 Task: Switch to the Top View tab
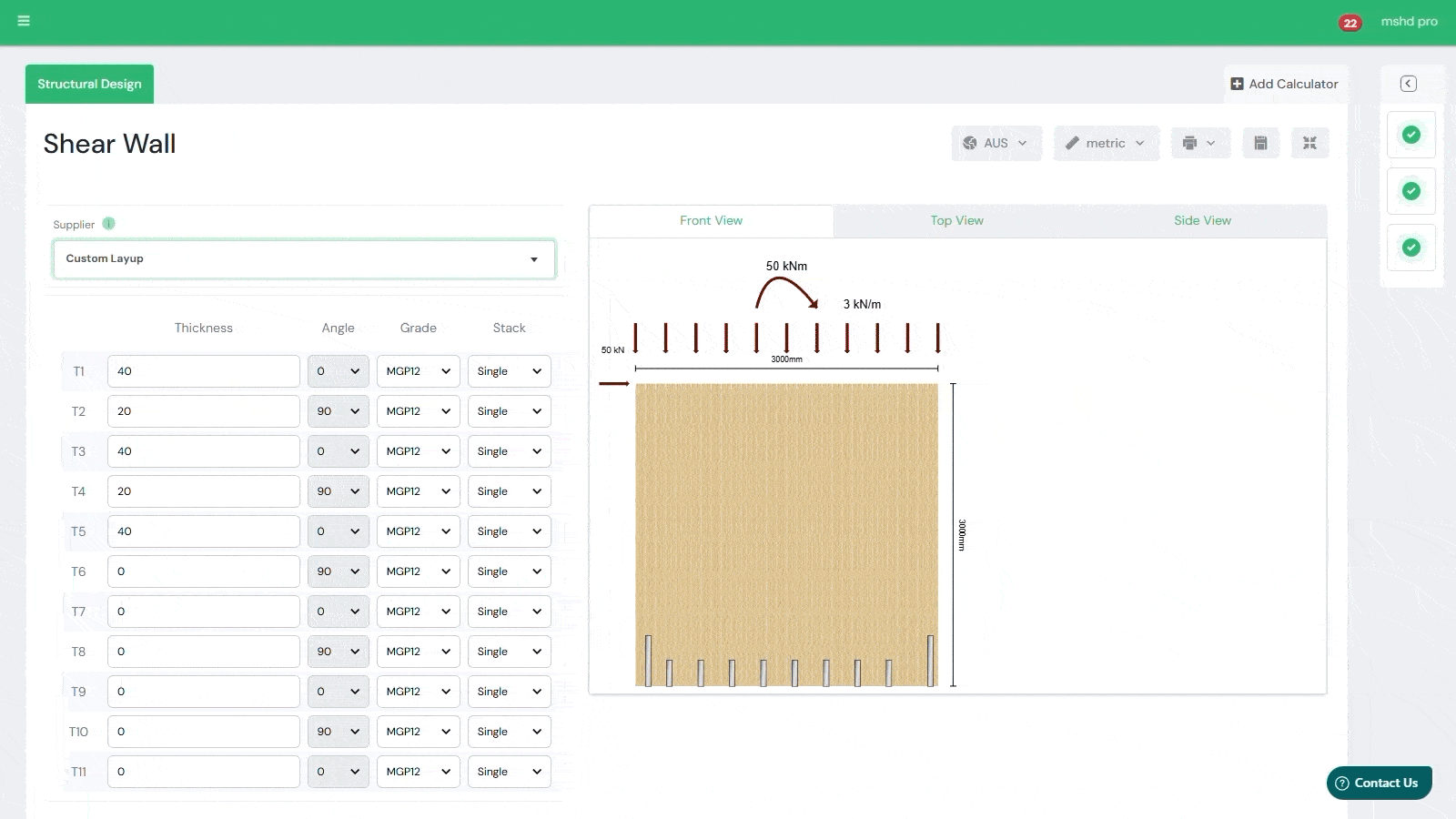tap(956, 221)
